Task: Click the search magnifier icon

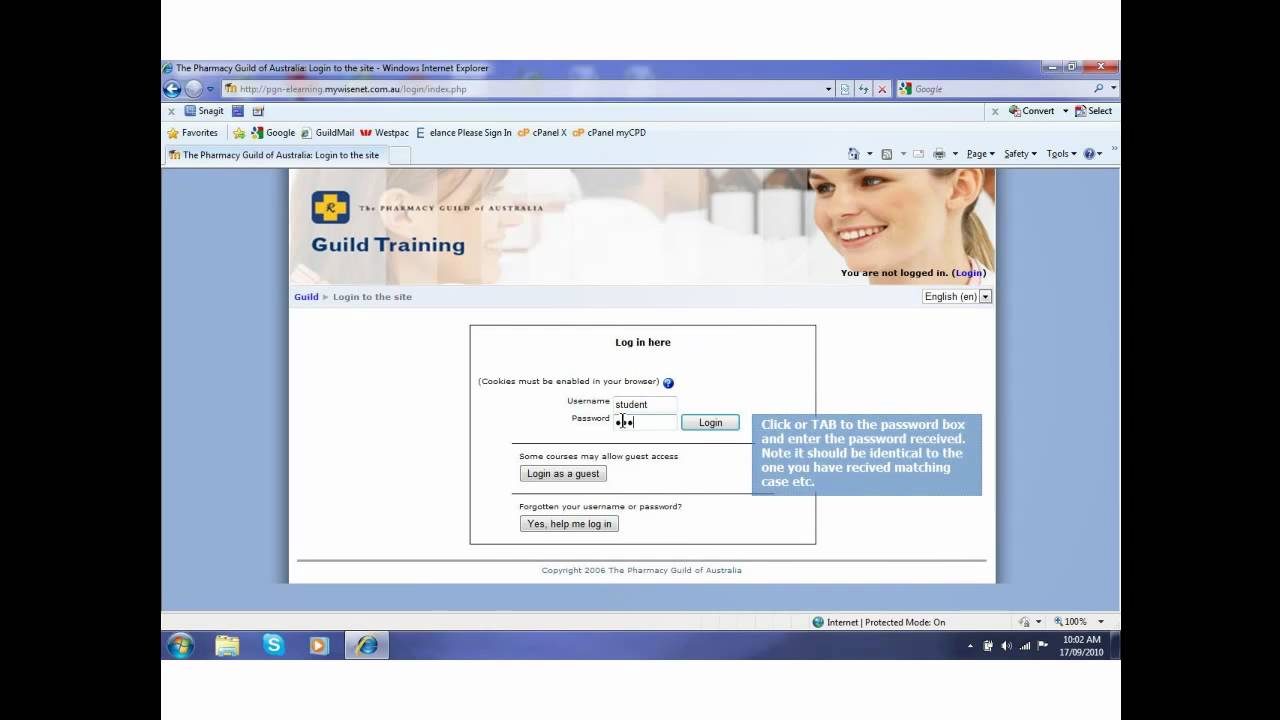Action: click(1099, 89)
